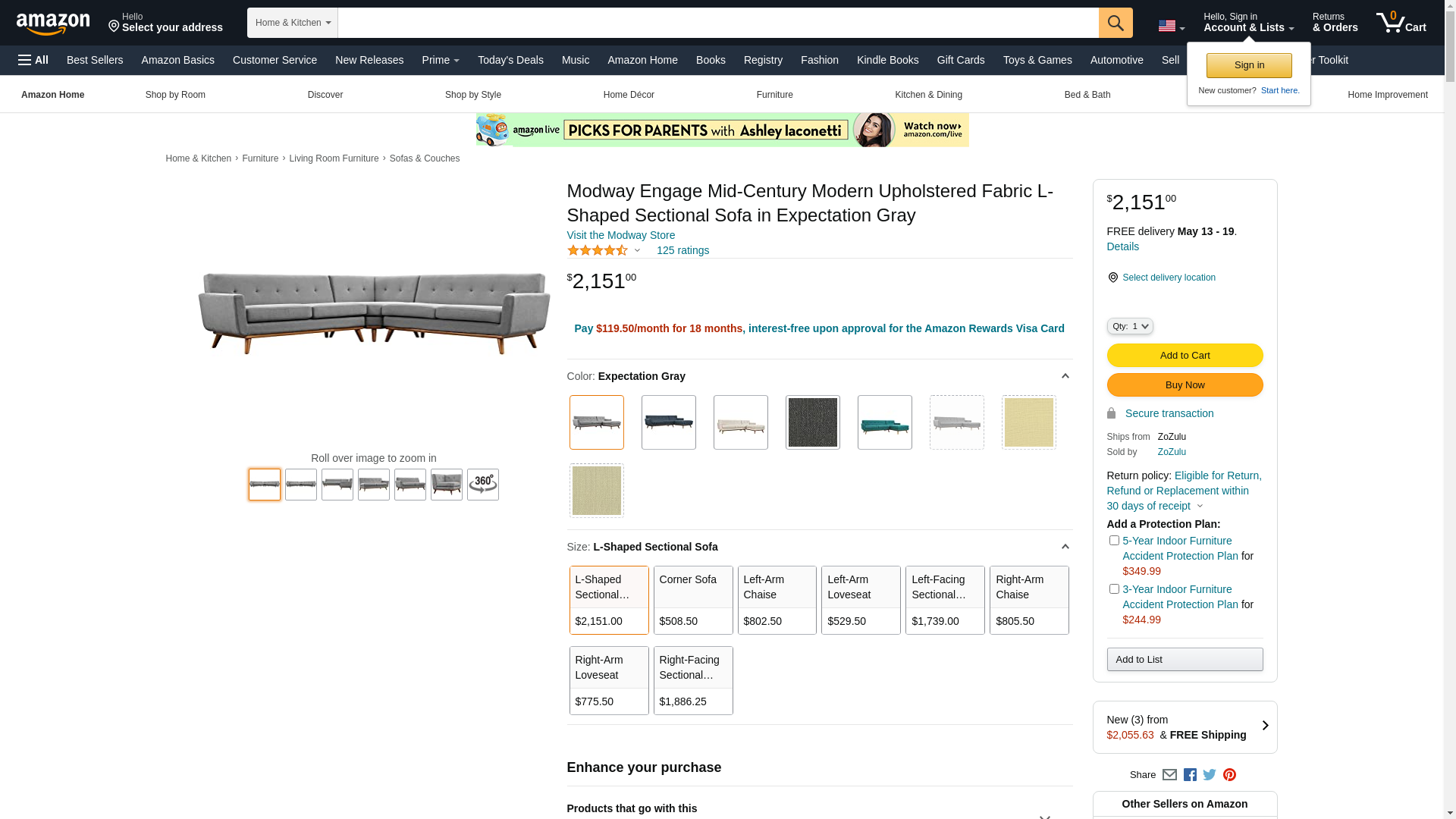The height and width of the screenshot is (819, 1456).
Task: Share via Facebook icon
Action: (x=1190, y=775)
